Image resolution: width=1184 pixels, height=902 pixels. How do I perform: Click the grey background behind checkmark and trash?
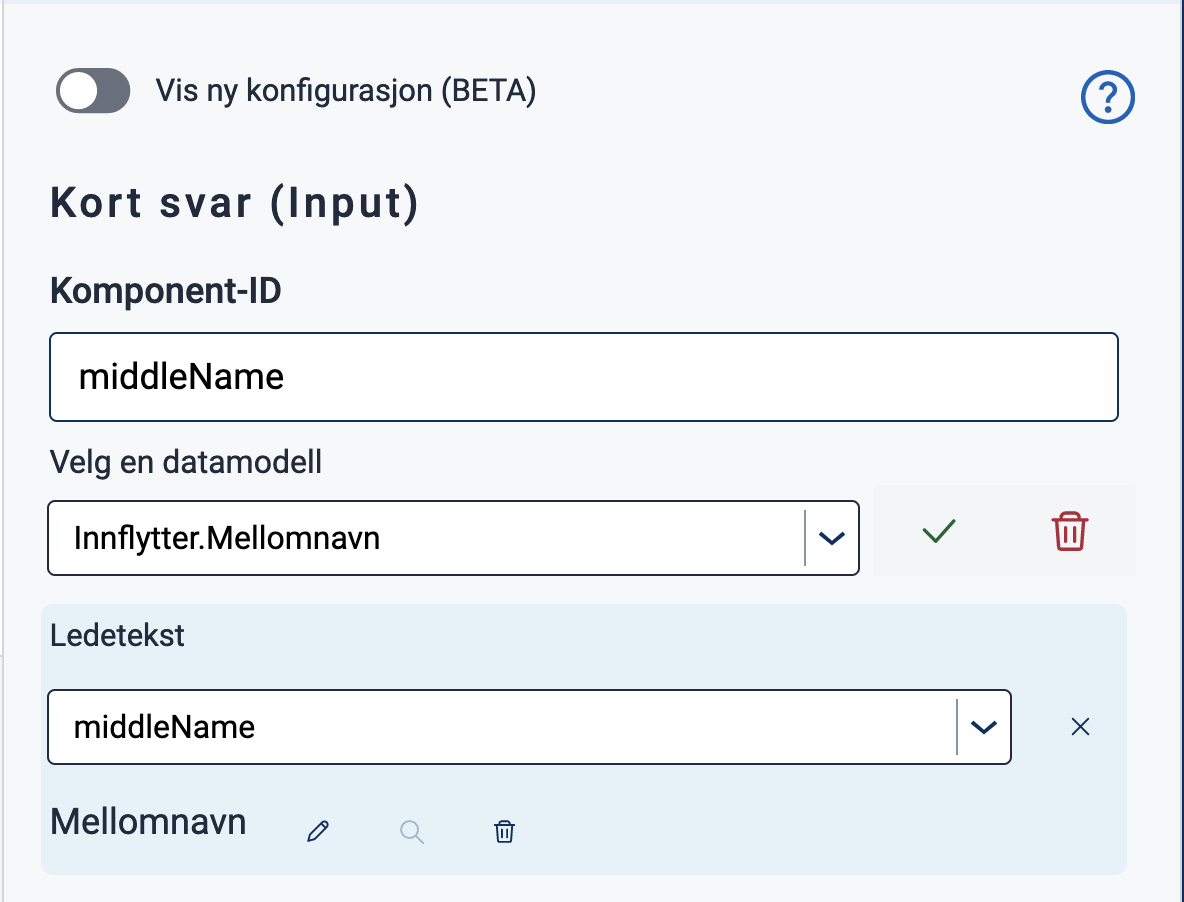[1004, 560]
